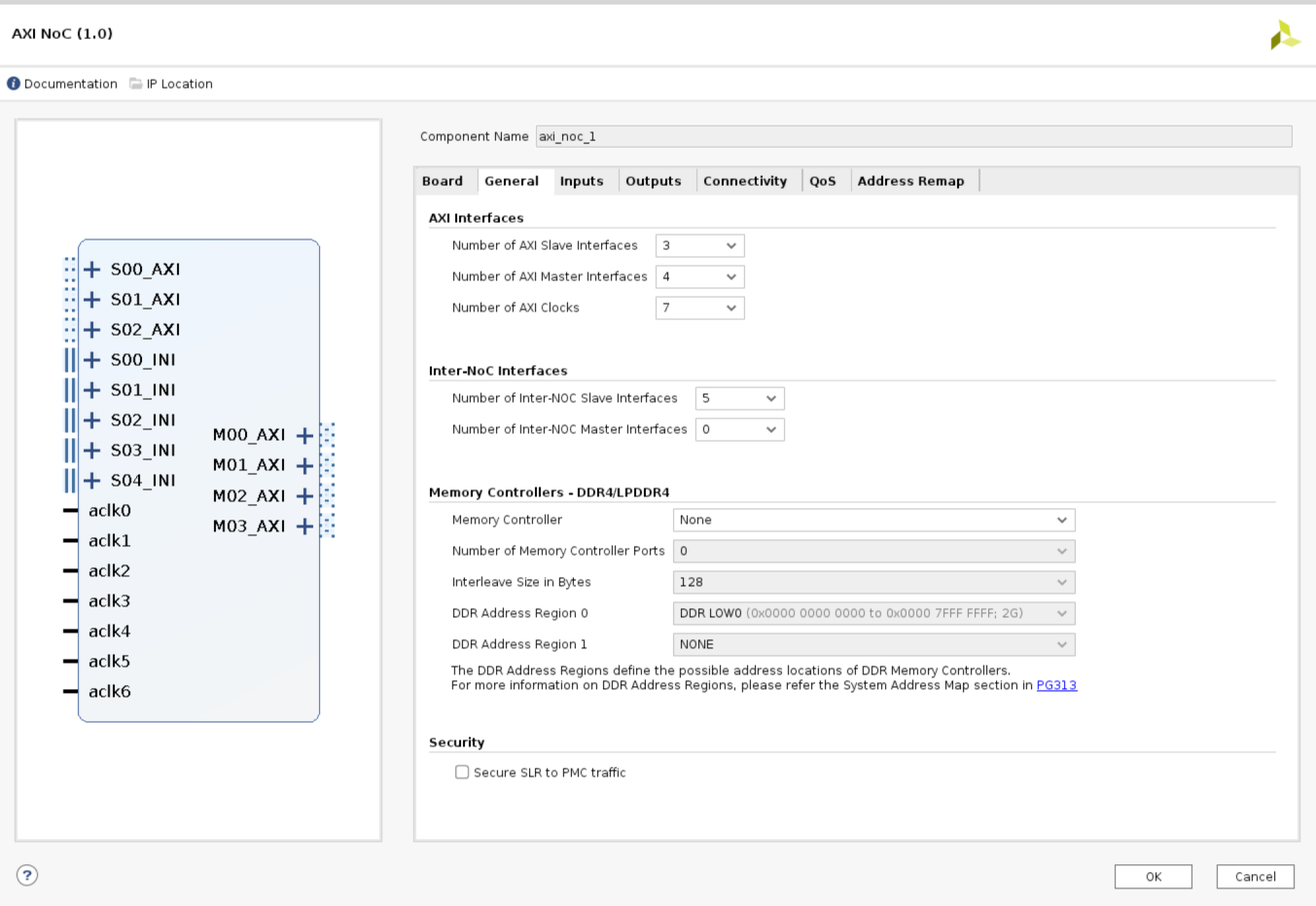Expand the S01_AXI port plus icon
The image size is (1316, 906).
(x=92, y=300)
